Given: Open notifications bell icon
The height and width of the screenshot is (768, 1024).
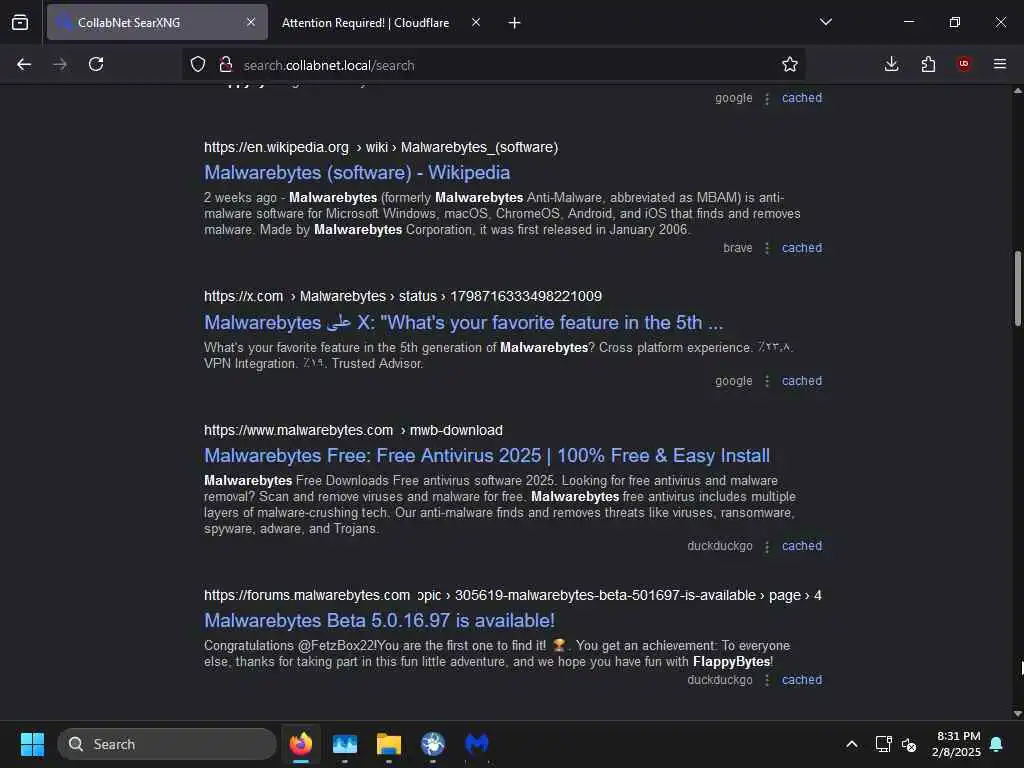Looking at the screenshot, I should (997, 744).
